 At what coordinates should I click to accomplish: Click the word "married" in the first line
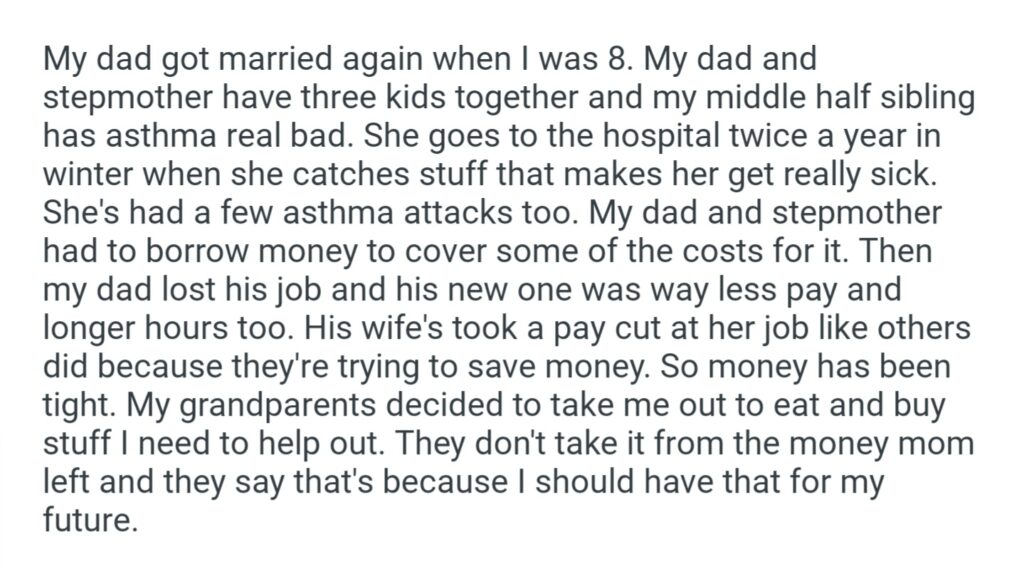point(276,59)
